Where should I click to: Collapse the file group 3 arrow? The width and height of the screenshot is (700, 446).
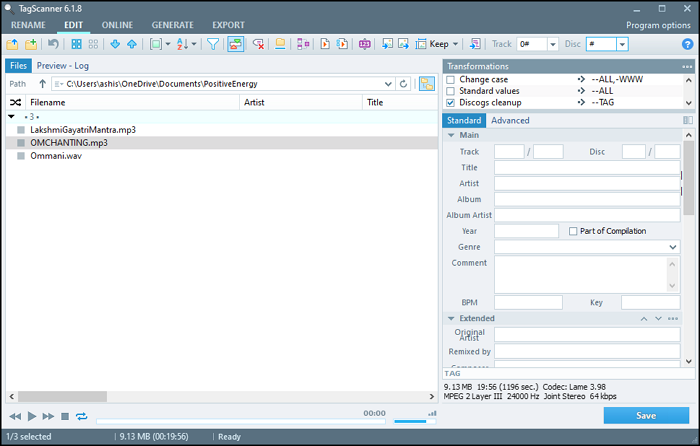[x=12, y=116]
